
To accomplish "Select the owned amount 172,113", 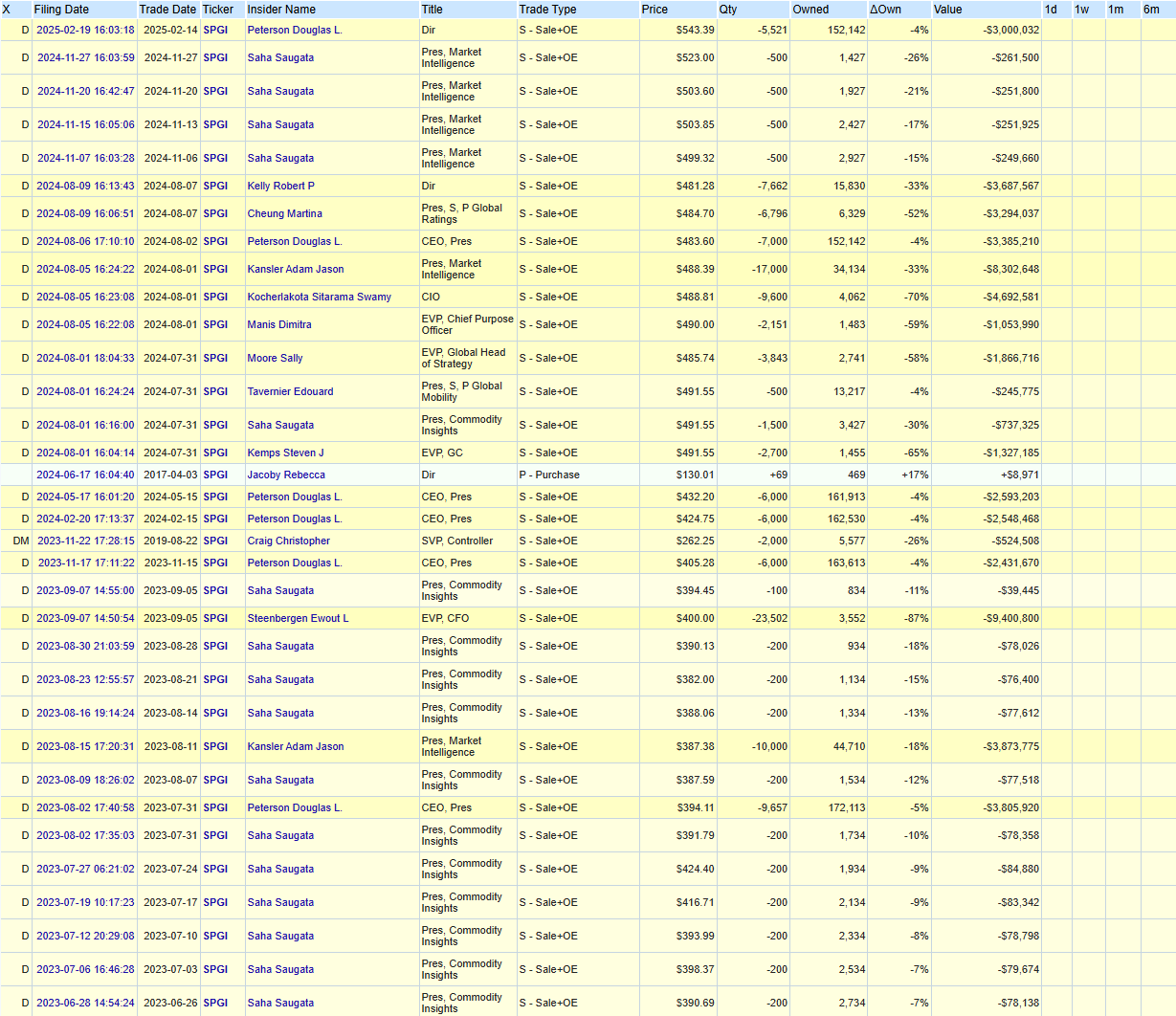I will [x=849, y=807].
